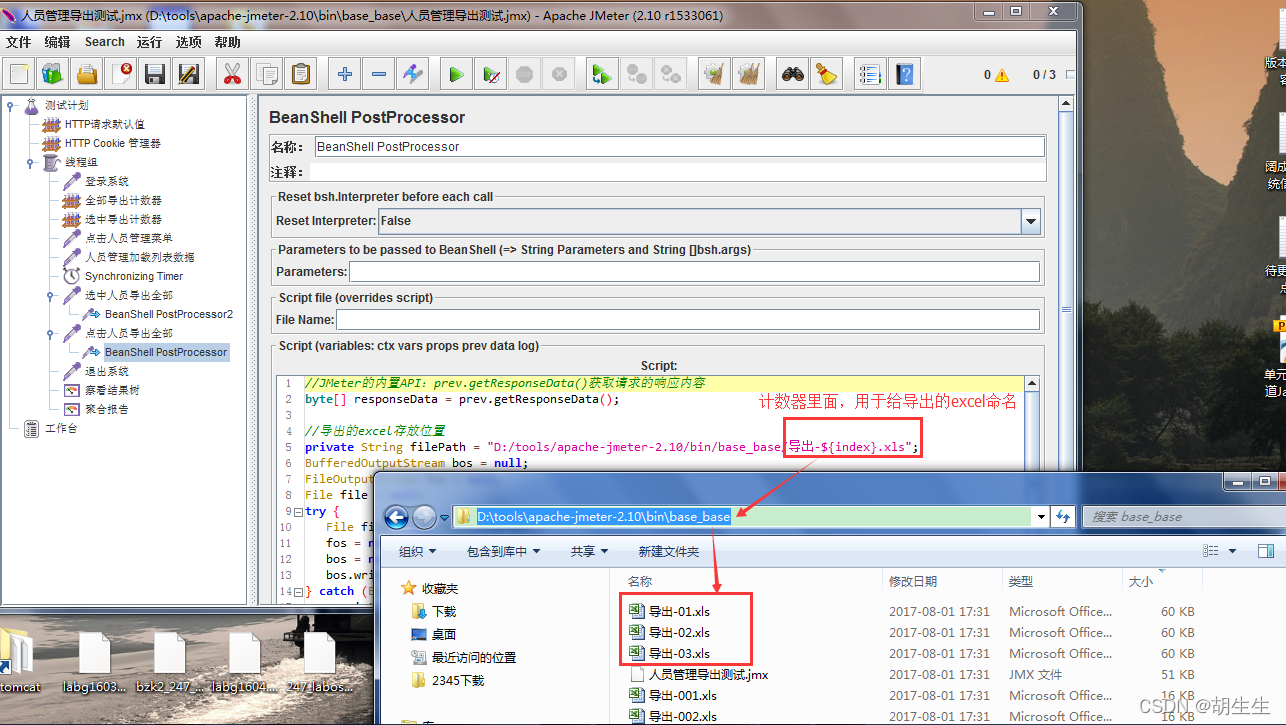Click the Save As toolbar icon
The image size is (1286, 725).
187,74
